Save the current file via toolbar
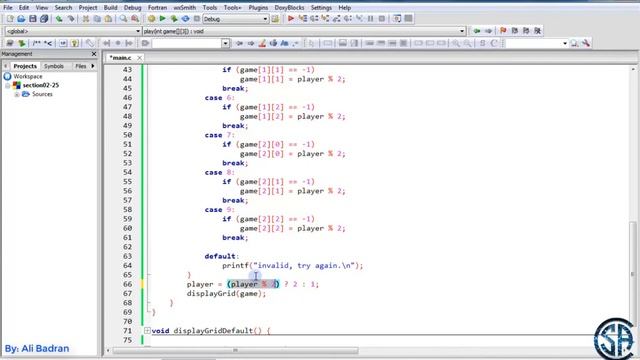Viewport: 640px width, 360px height. [33, 19]
